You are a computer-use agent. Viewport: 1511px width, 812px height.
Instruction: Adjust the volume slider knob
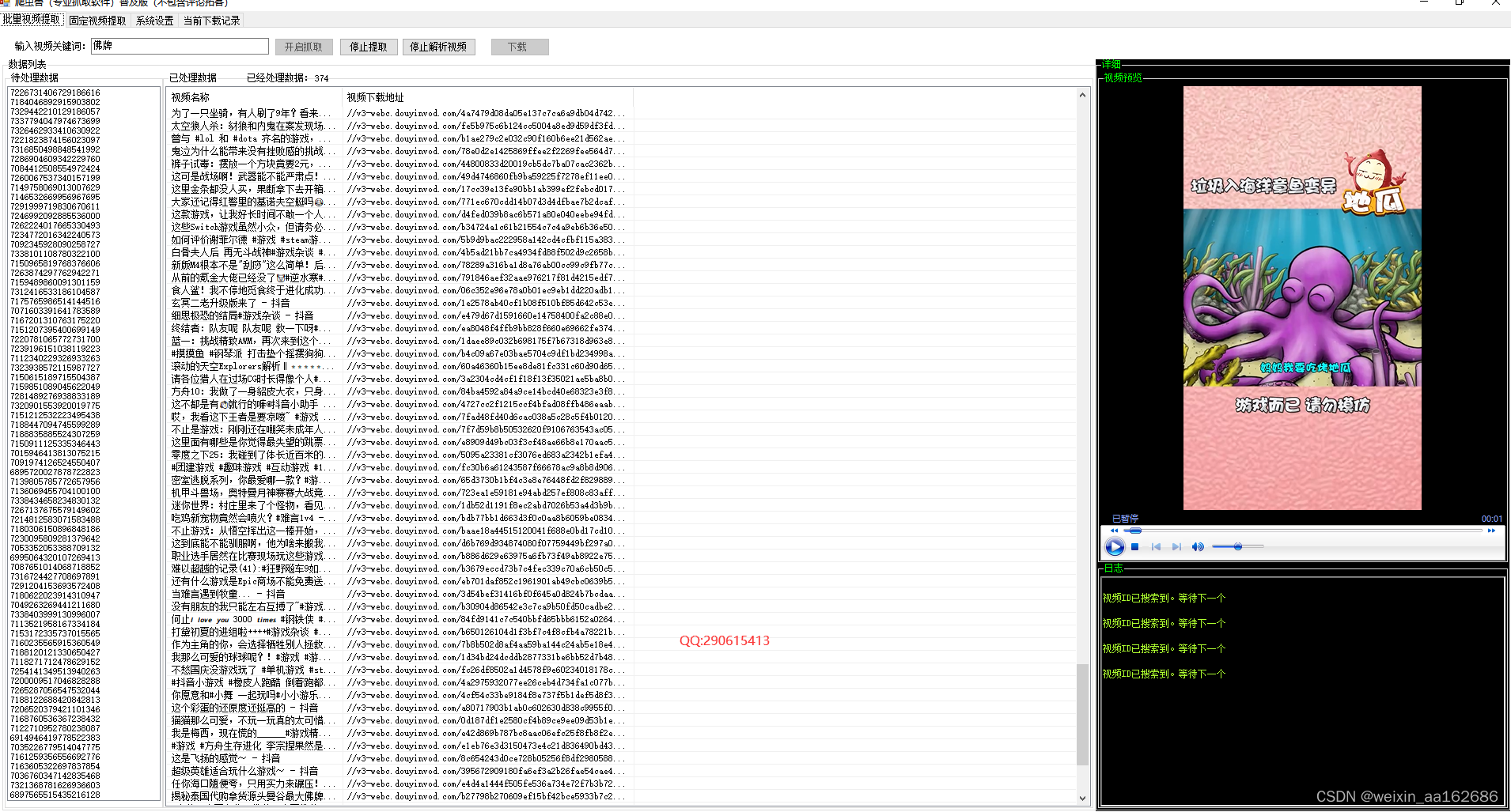pyautogui.click(x=1238, y=546)
